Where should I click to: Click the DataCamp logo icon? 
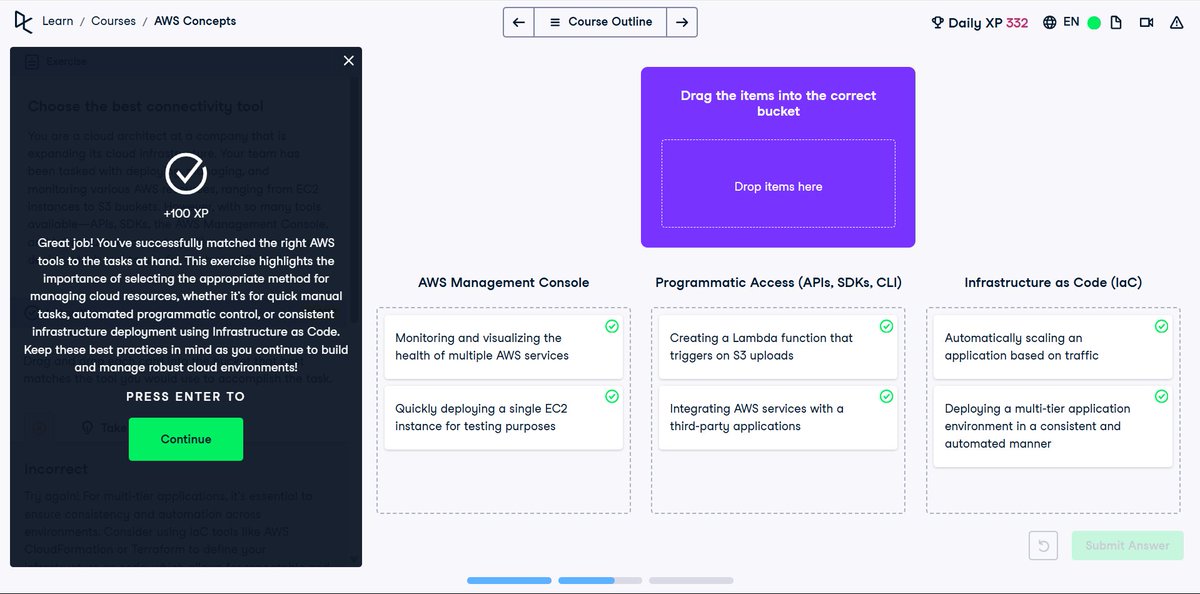[x=22, y=21]
